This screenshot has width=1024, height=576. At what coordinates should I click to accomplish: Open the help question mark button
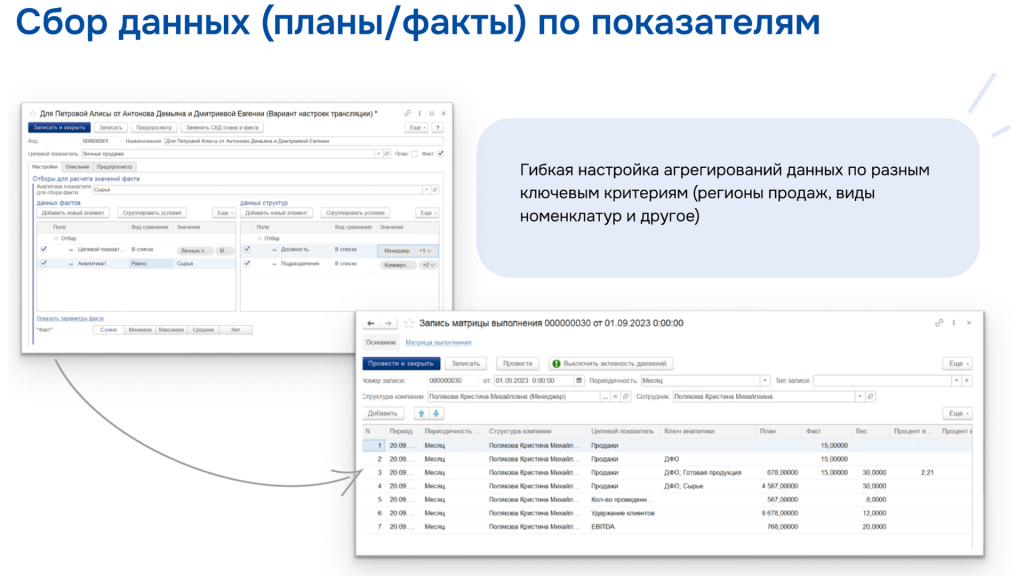pos(438,128)
